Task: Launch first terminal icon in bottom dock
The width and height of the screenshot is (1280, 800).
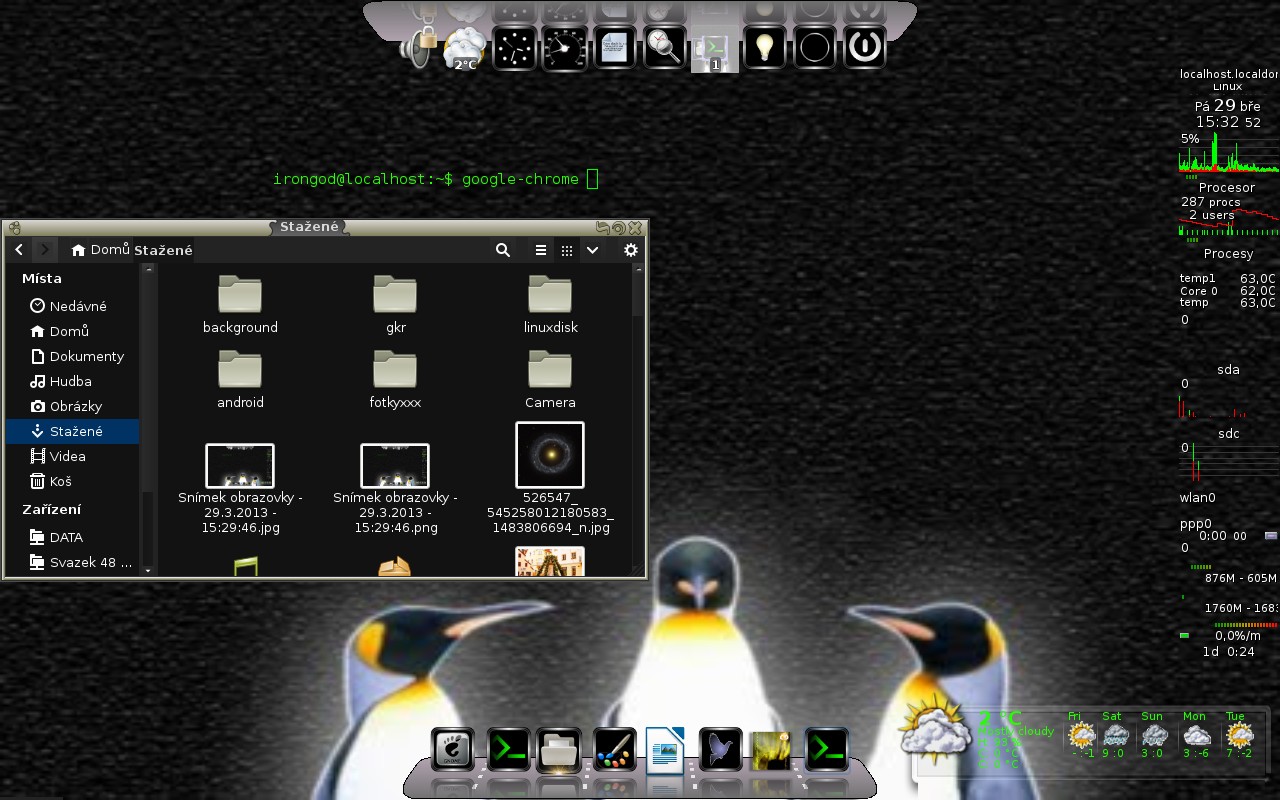Action: 508,749
